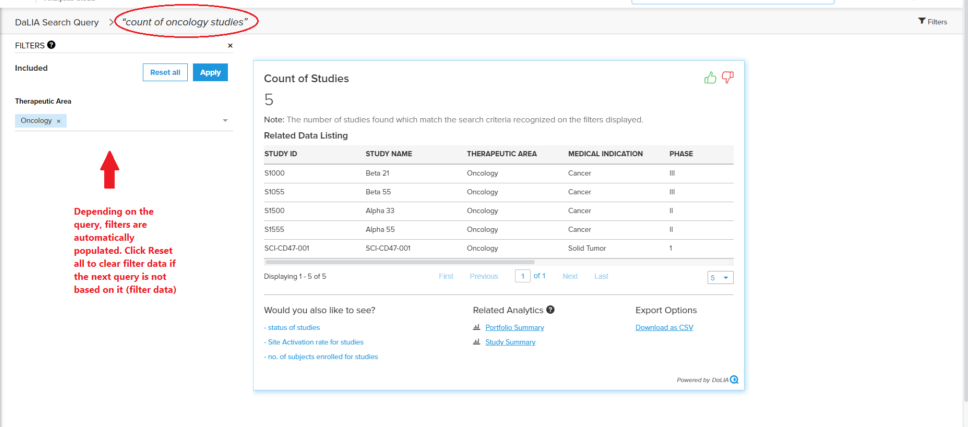Select study ID S1055 cell

274,192
